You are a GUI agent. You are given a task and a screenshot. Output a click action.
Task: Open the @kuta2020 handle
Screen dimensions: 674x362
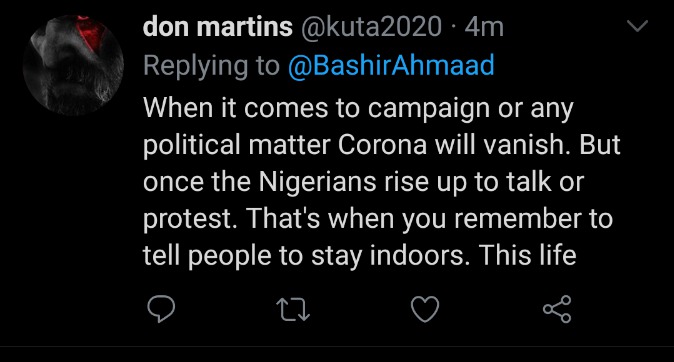371,27
